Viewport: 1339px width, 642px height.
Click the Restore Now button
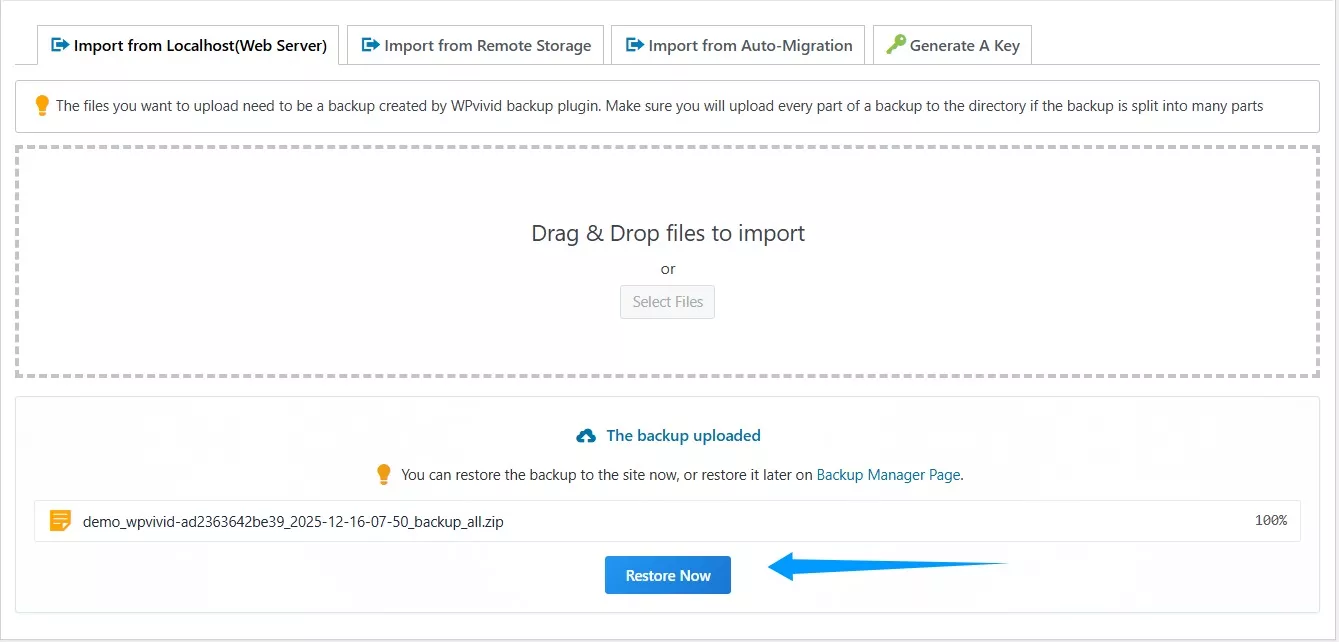[x=668, y=575]
